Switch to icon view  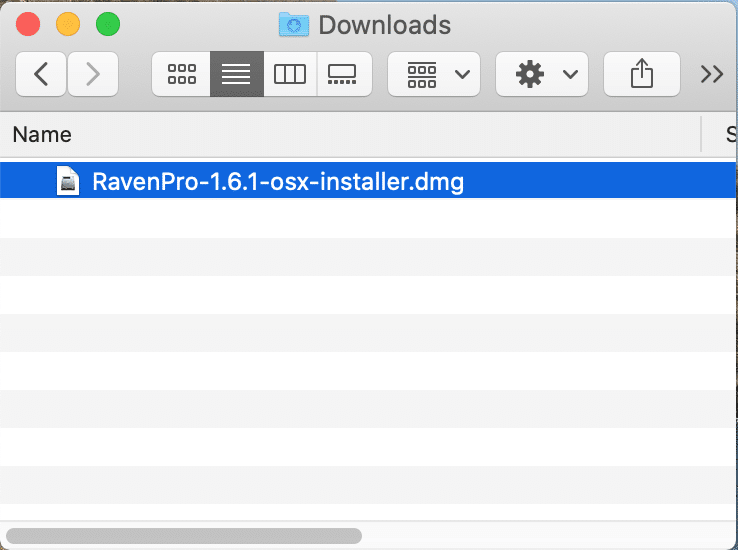[181, 74]
